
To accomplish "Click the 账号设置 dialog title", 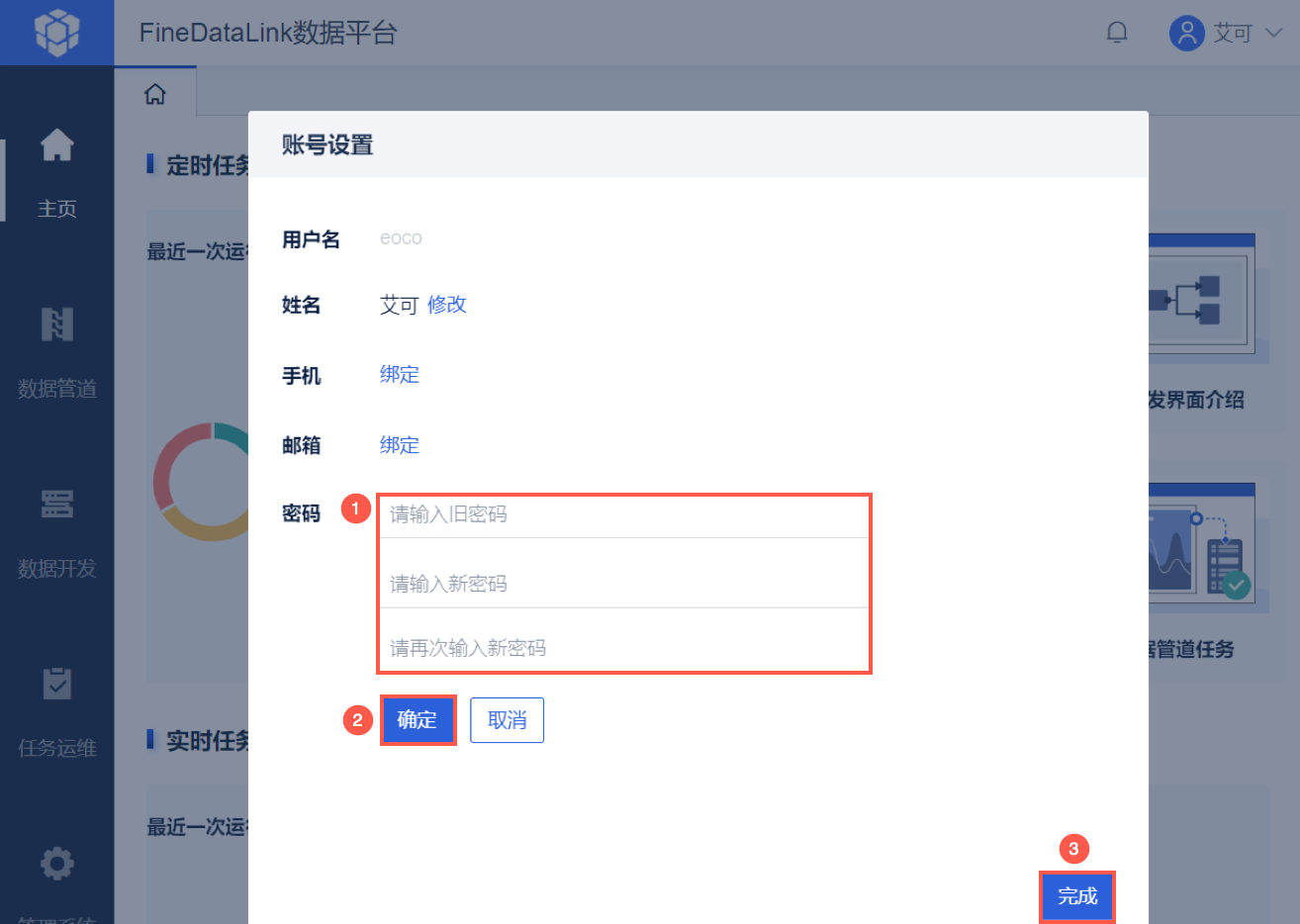I will coord(327,144).
